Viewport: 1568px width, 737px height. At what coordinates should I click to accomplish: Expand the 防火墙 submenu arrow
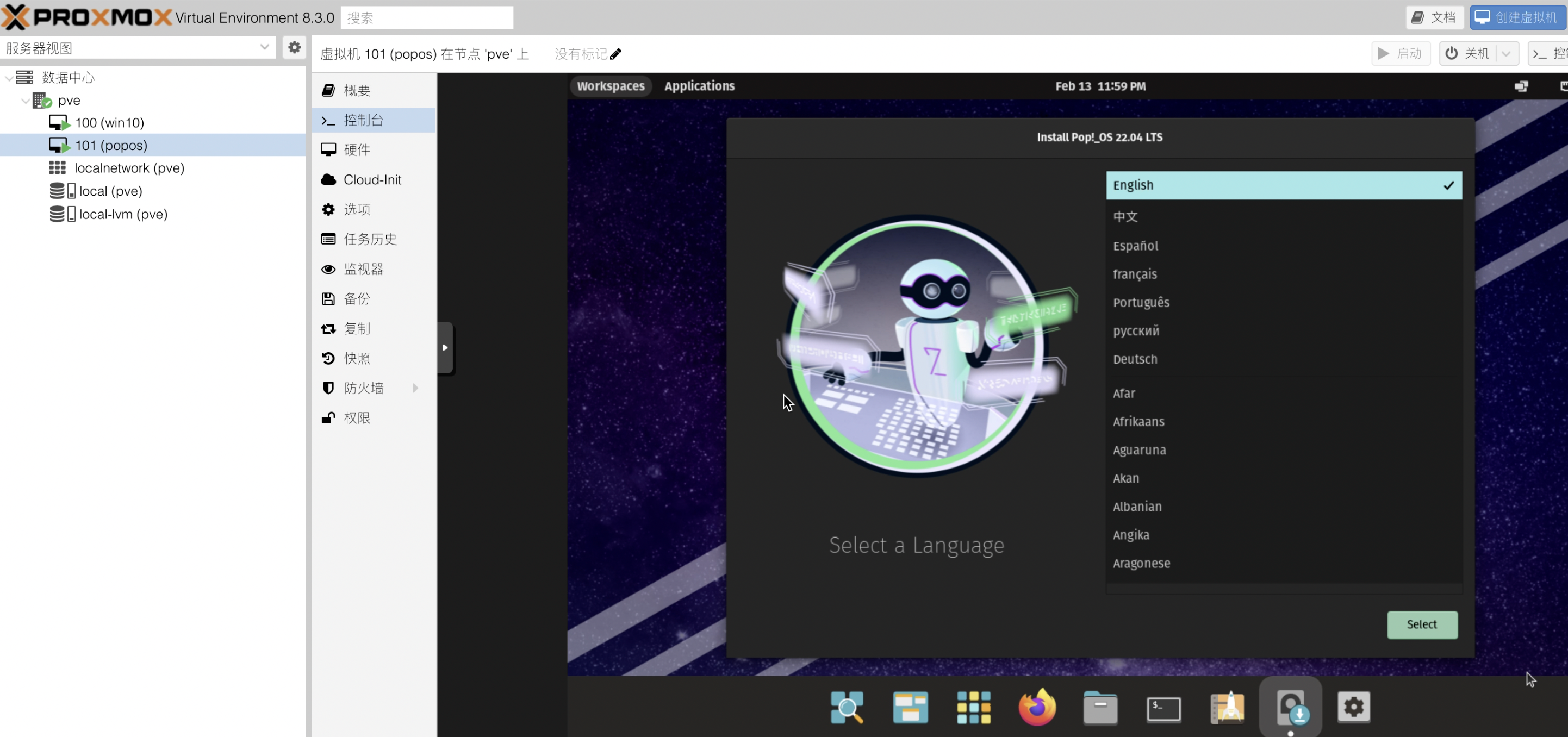(x=416, y=388)
